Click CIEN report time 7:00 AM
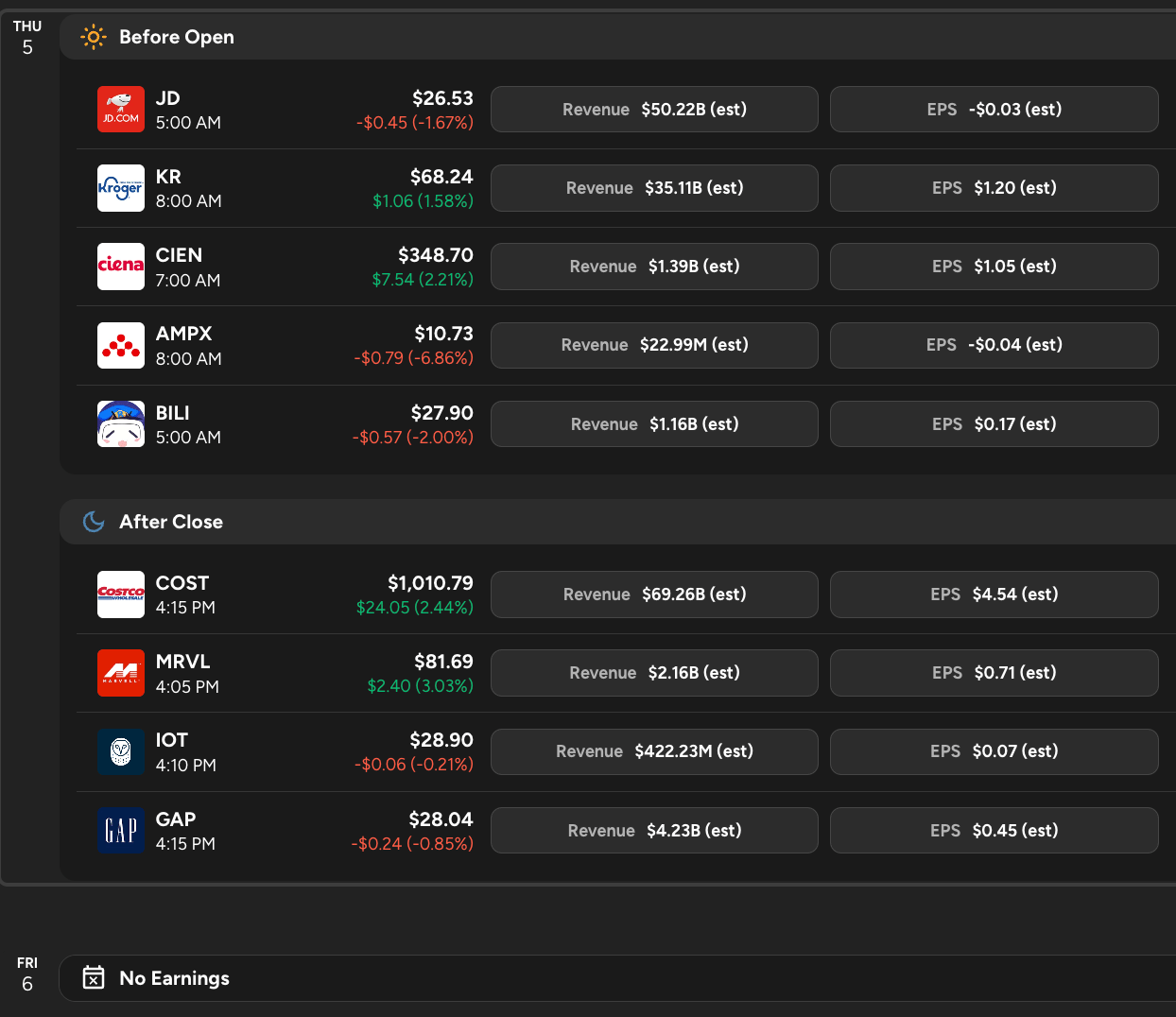Image resolution: width=1176 pixels, height=1017 pixels. coord(188,281)
